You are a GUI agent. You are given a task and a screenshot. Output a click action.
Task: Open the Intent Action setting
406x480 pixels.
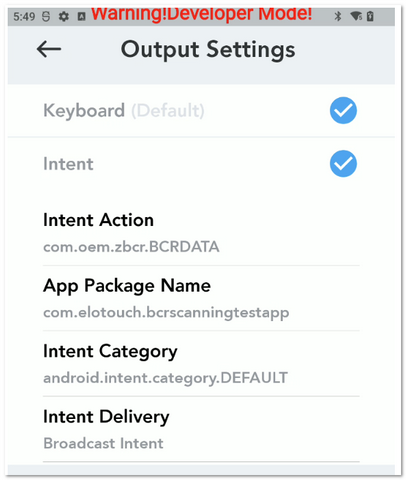201,233
